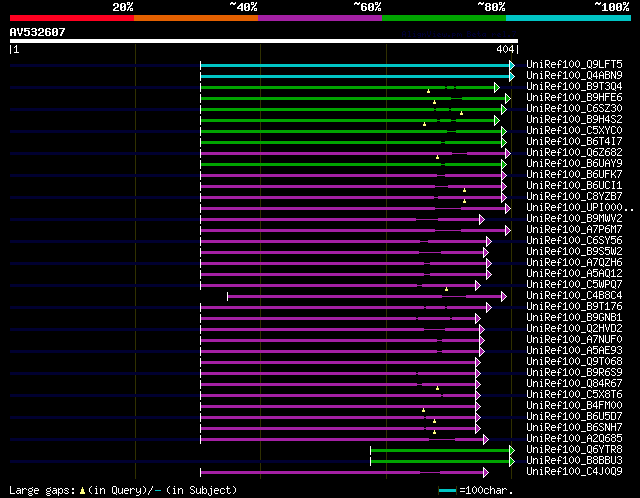Screen dimensions: 640x498
Task: Click the UniRef100_Q2HVD2 label
Action: pos(574,329)
